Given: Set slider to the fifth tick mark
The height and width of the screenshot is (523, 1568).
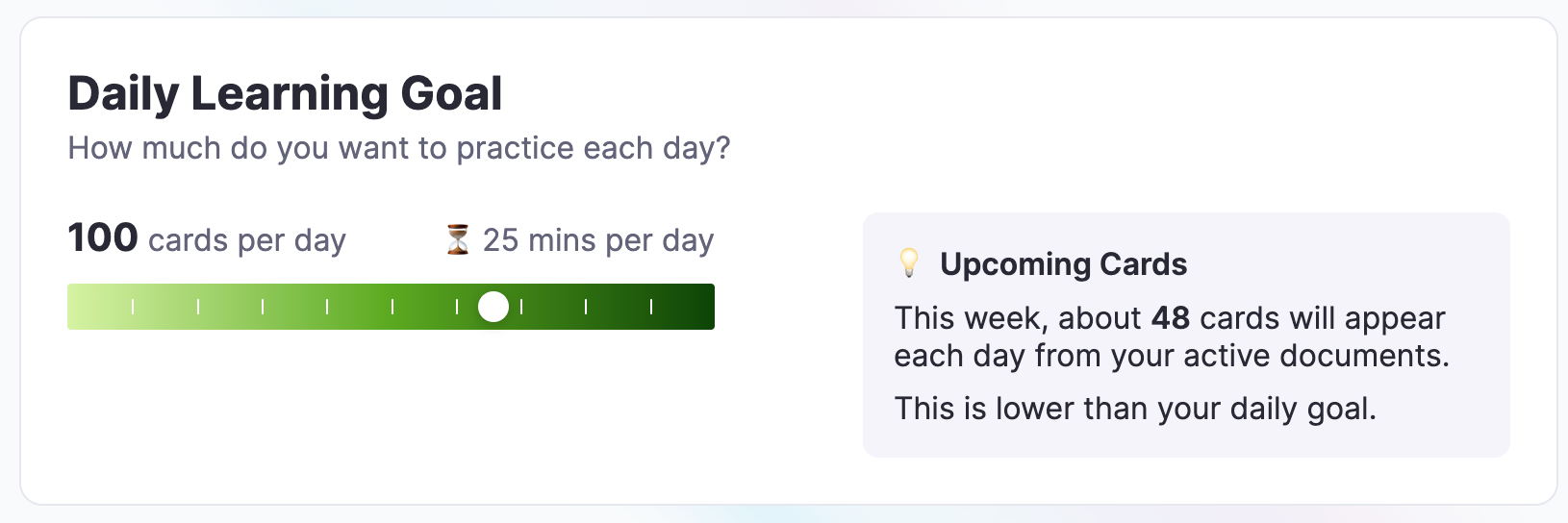Looking at the screenshot, I should (392, 307).
